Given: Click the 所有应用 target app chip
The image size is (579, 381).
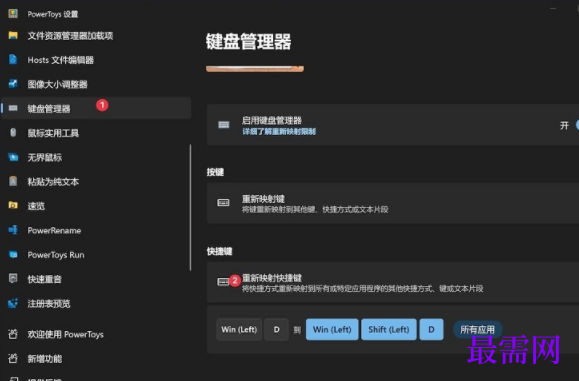Looking at the screenshot, I should click(477, 329).
